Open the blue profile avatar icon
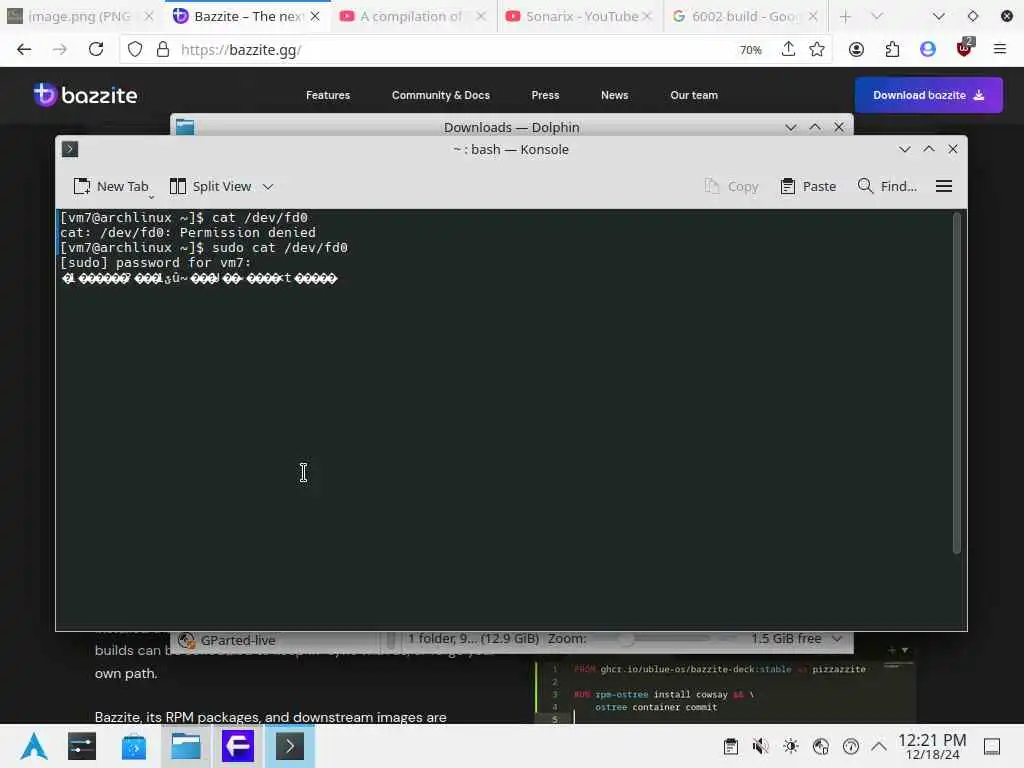Screen dimensions: 1024x768 click(928, 50)
